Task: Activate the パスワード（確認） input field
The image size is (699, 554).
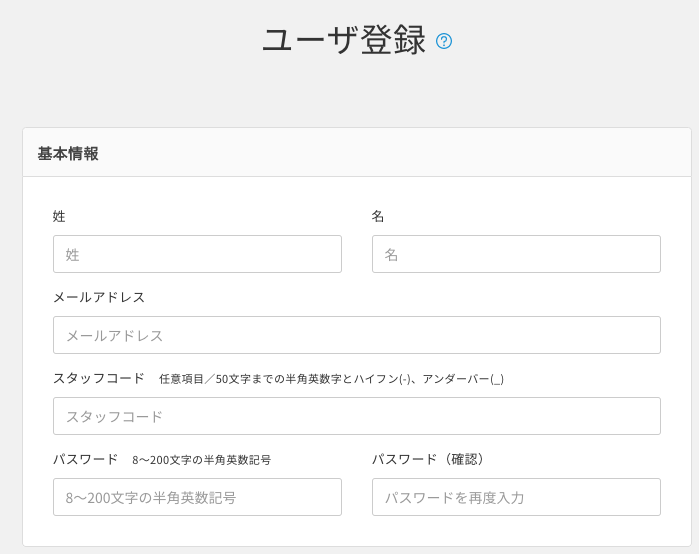Action: coord(516,497)
